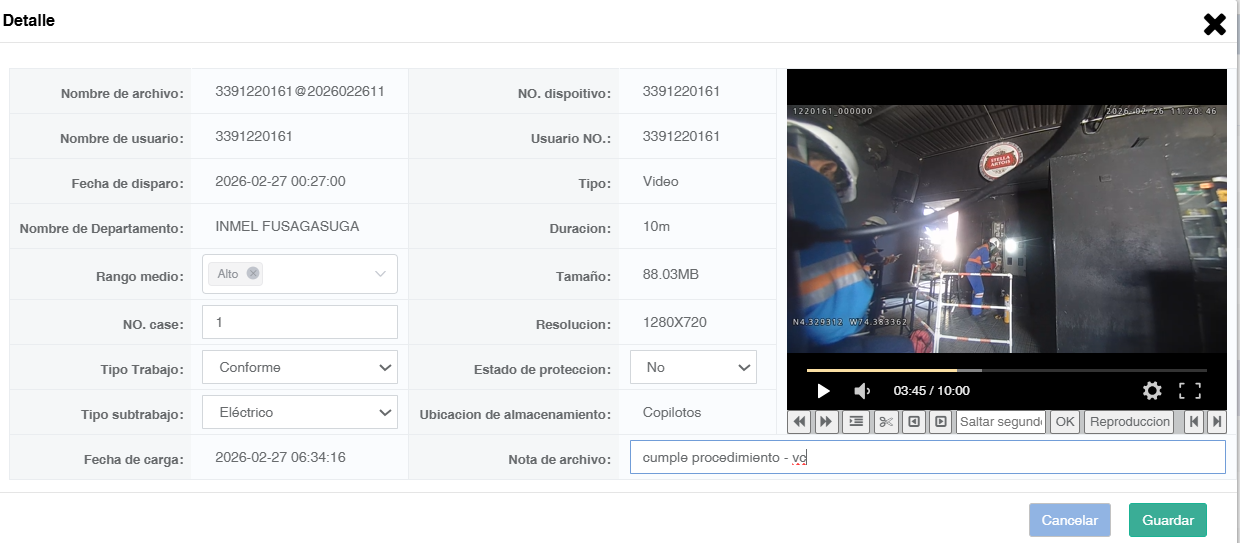
Task: Click the rewind double-arrow button
Action: (799, 422)
